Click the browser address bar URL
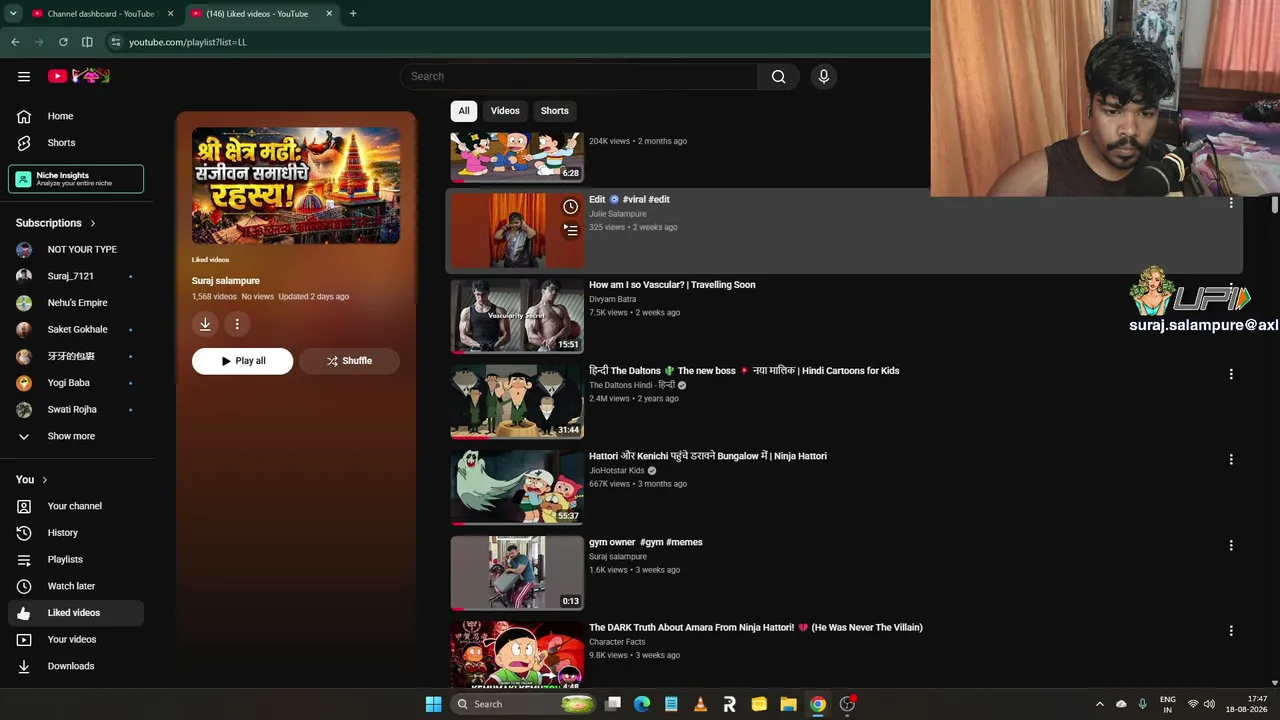 point(188,42)
